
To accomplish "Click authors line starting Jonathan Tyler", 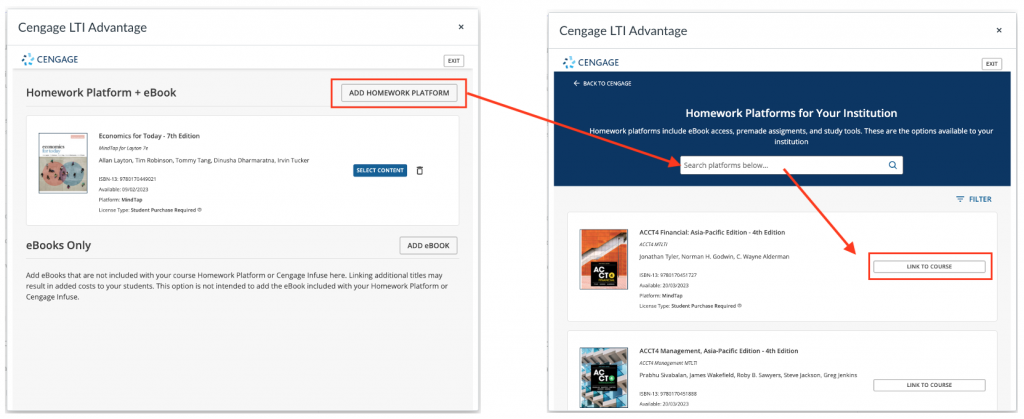I will 714,256.
